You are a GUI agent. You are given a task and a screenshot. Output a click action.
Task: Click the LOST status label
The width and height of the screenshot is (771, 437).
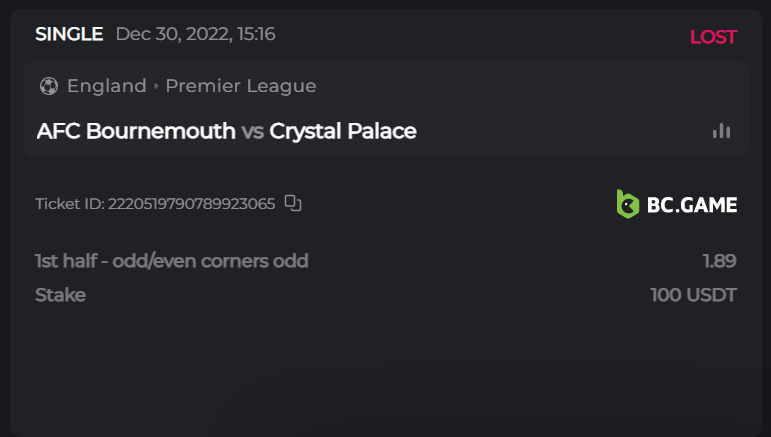click(713, 37)
